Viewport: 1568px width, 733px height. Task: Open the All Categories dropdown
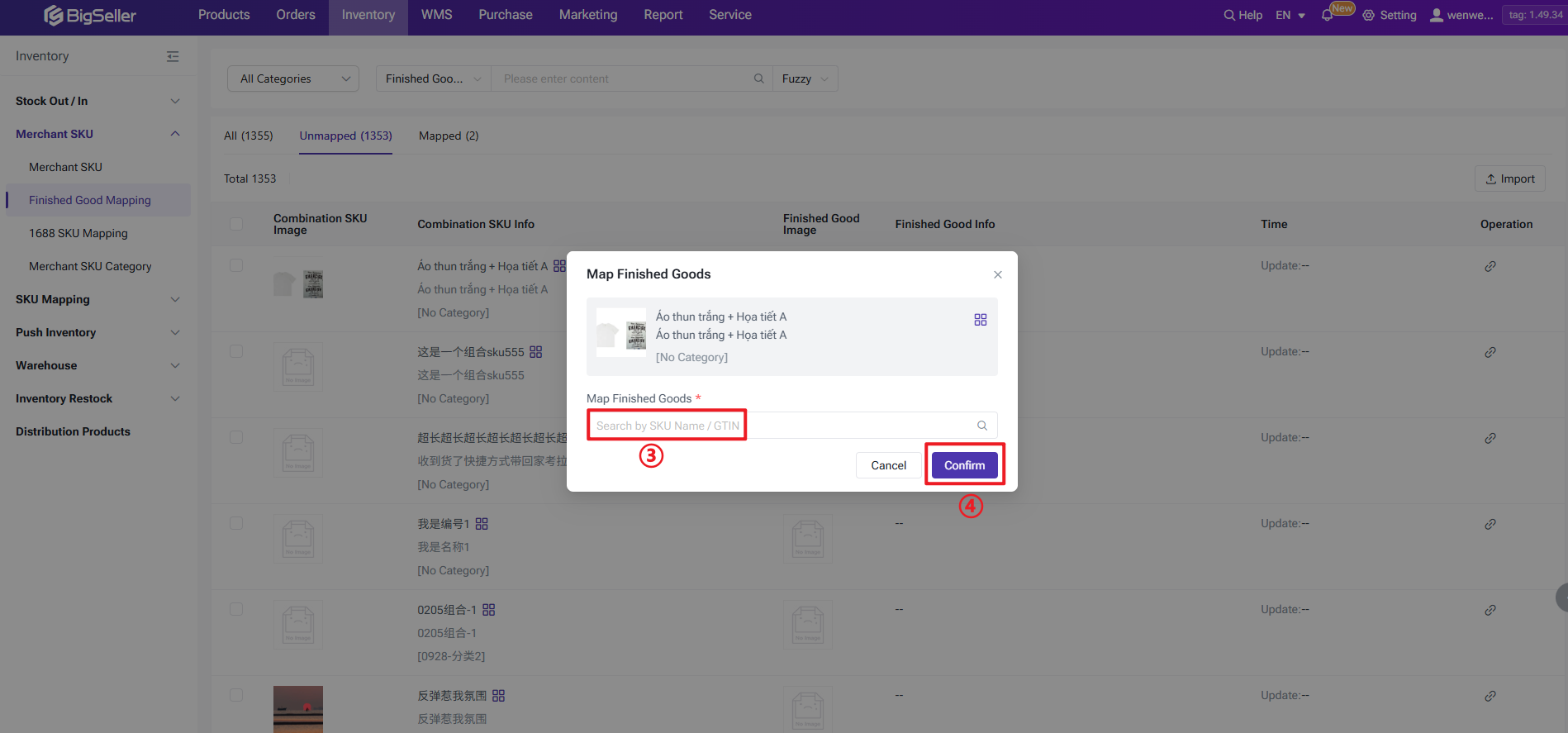(293, 79)
